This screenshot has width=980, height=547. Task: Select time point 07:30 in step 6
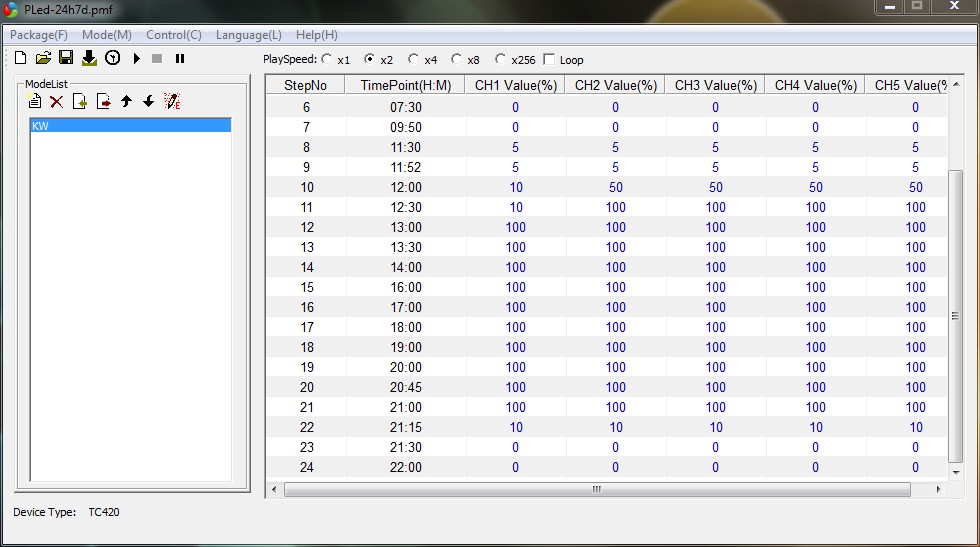[x=406, y=107]
